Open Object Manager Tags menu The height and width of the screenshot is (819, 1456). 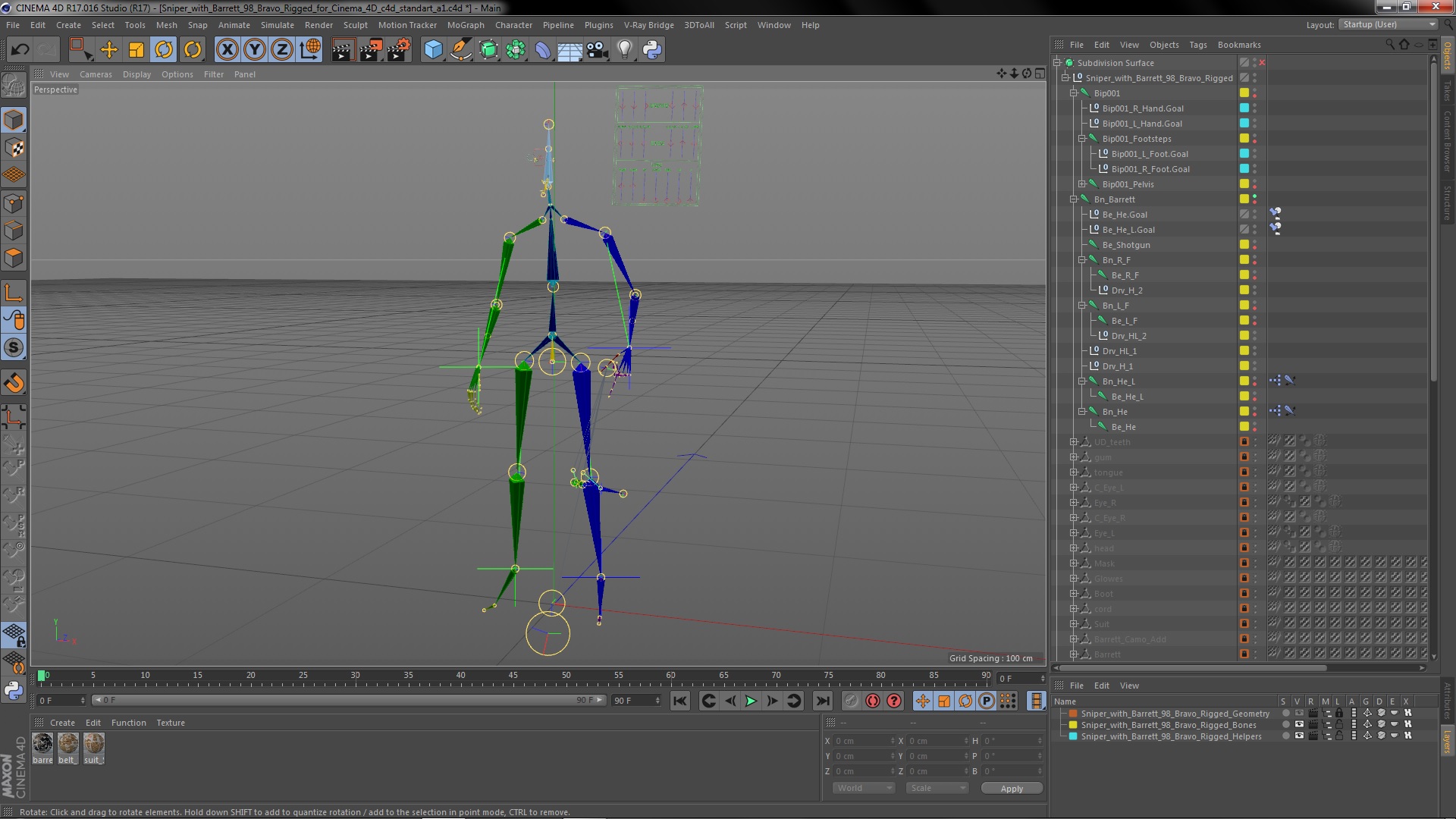pyautogui.click(x=1197, y=45)
